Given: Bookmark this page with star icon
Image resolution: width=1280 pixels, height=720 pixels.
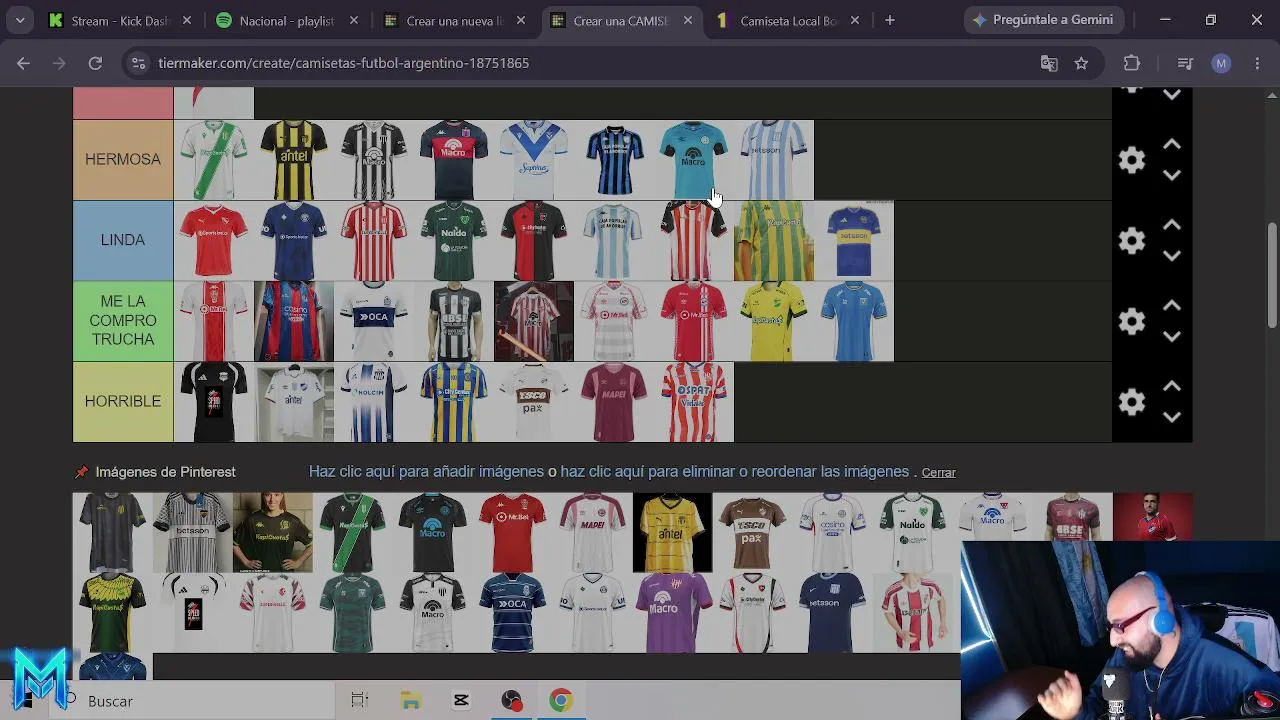Looking at the screenshot, I should (1081, 63).
